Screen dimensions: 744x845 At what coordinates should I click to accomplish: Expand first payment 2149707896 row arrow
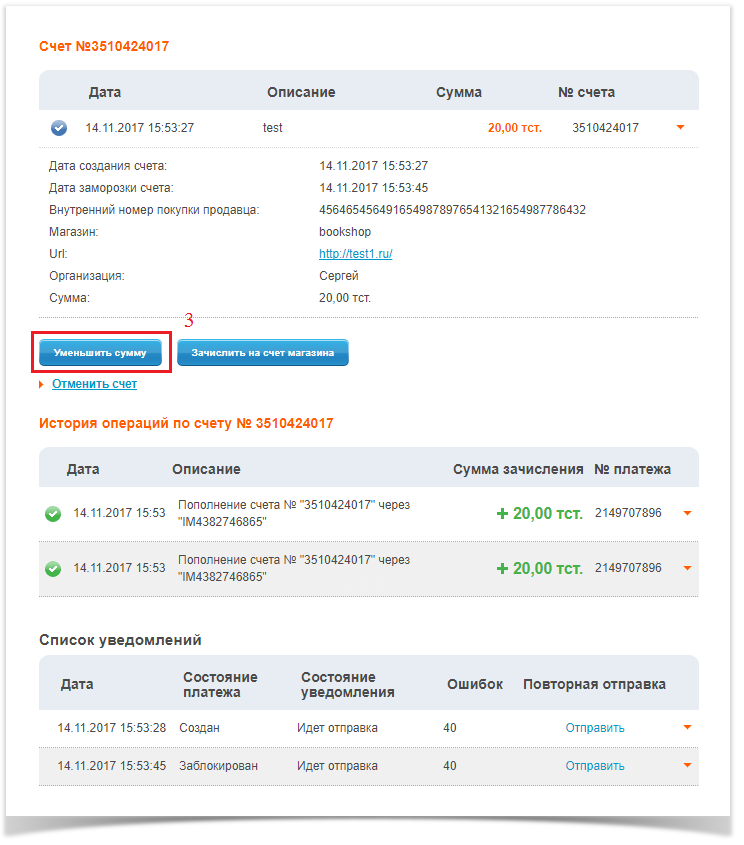(687, 513)
